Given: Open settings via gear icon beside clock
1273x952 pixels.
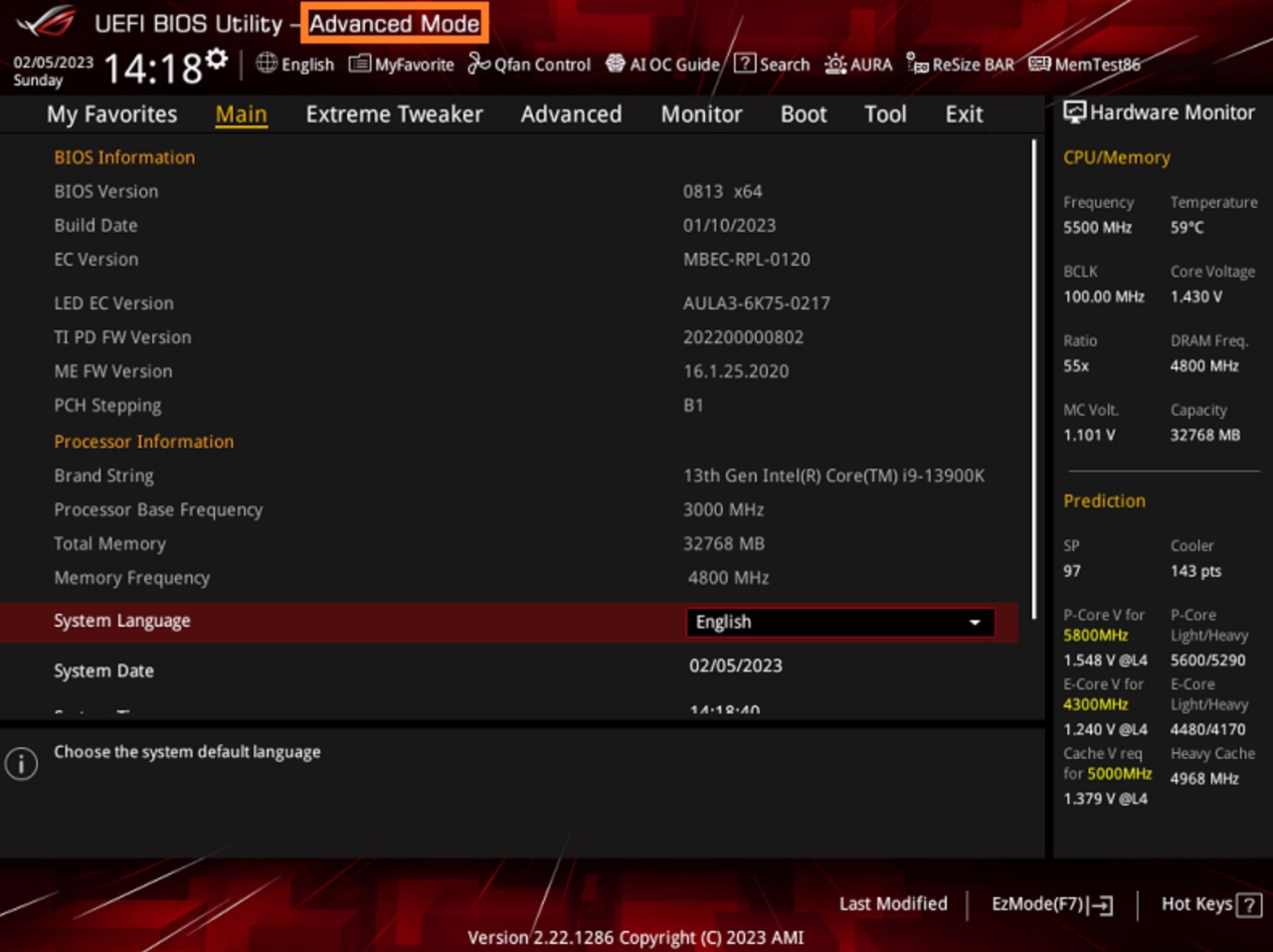Looking at the screenshot, I should point(217,59).
